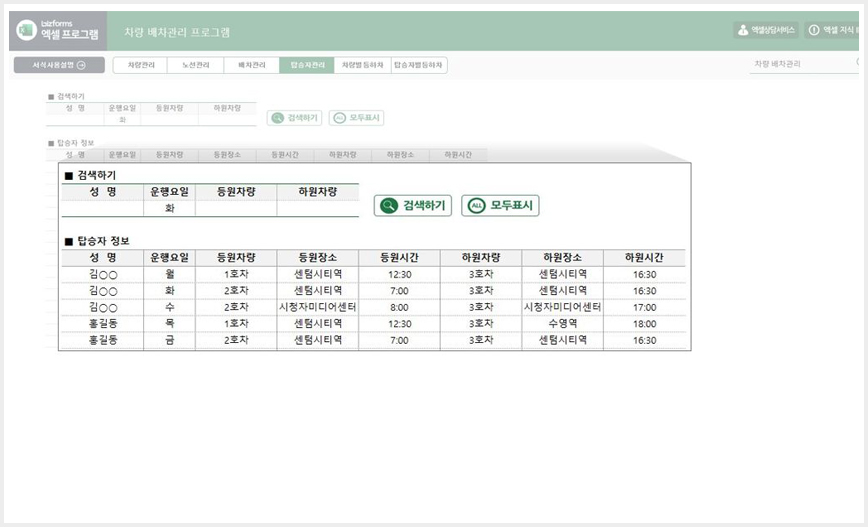Click 하원장소 수영역 cell
The width and height of the screenshot is (868, 527).
(562, 324)
